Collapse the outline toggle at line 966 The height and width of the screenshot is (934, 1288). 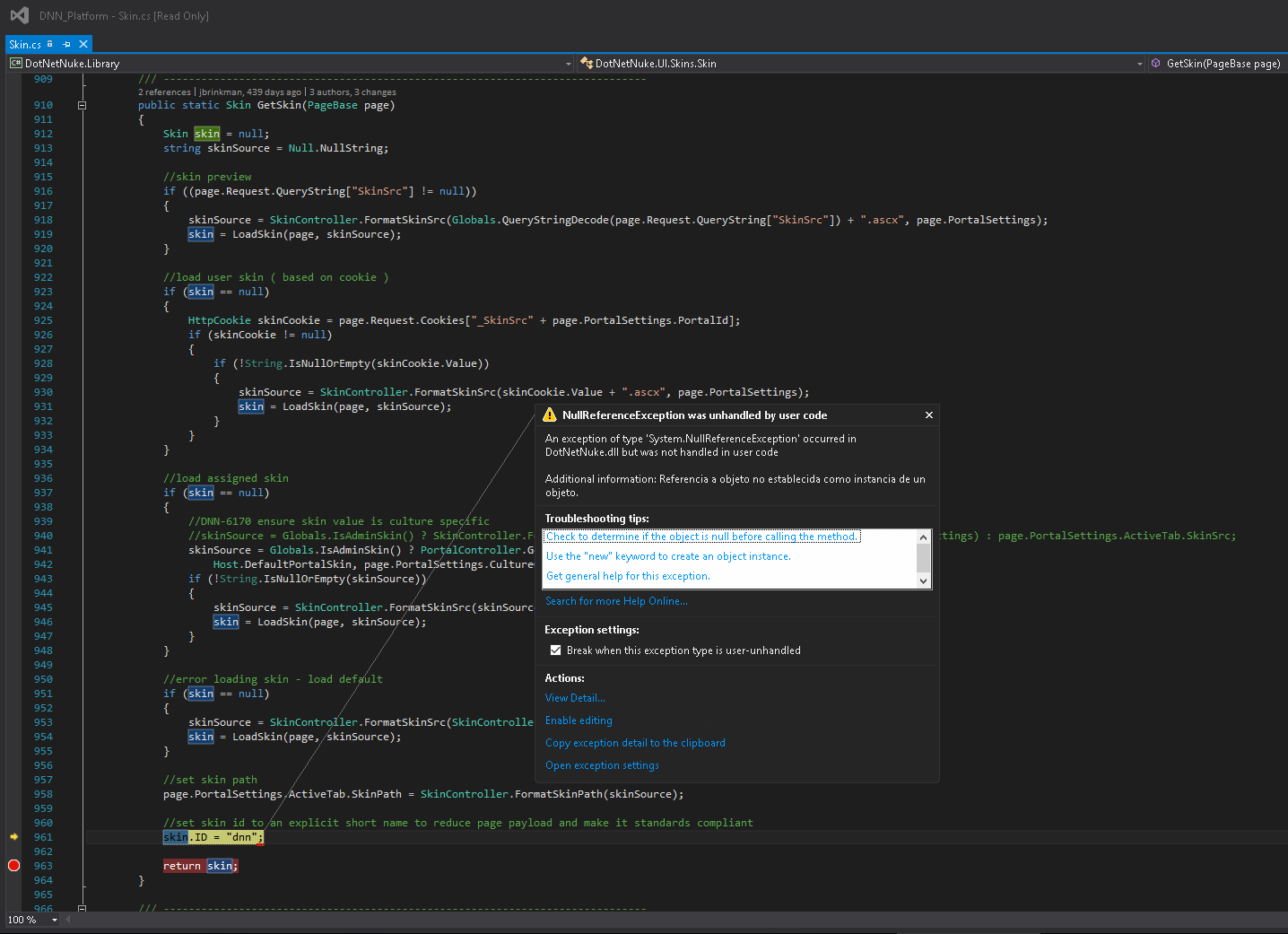pos(83,908)
